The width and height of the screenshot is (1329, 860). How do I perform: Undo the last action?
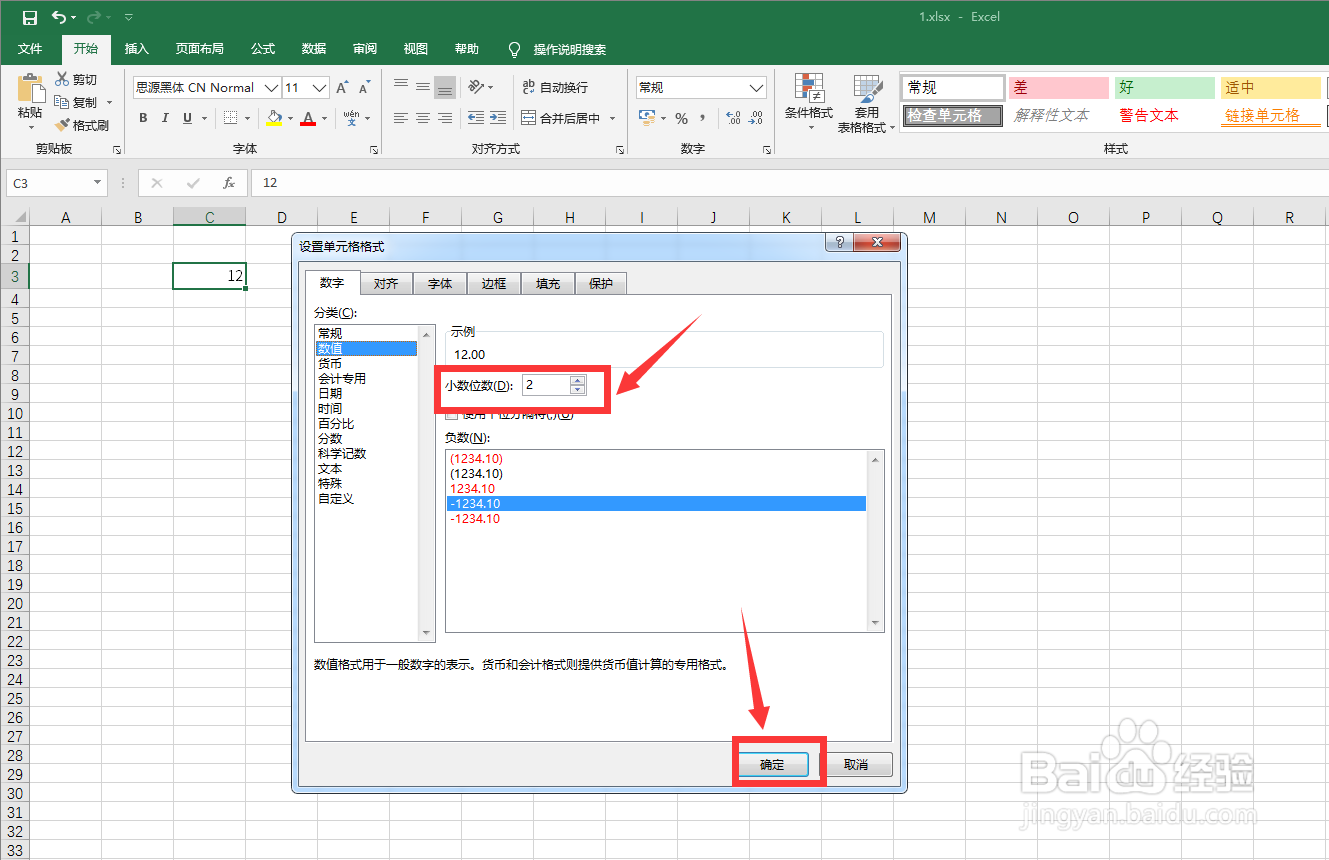[x=60, y=17]
